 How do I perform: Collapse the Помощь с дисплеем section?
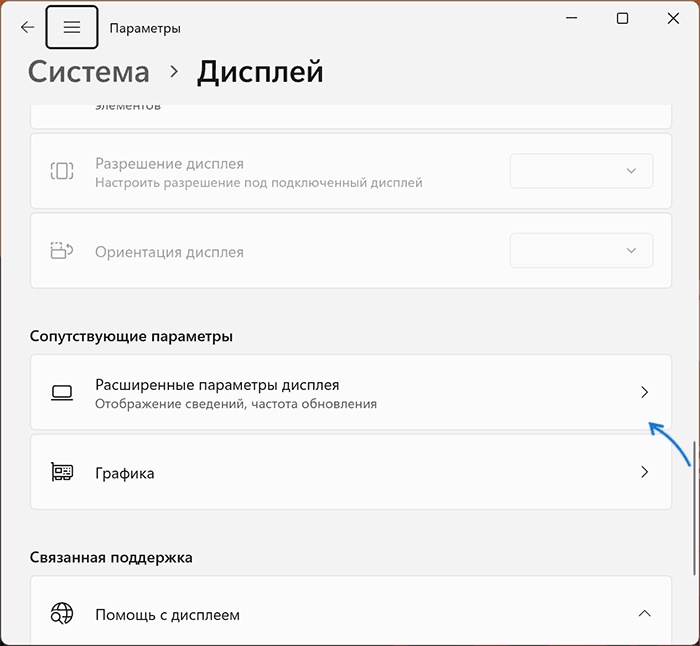pyautogui.click(x=644, y=613)
